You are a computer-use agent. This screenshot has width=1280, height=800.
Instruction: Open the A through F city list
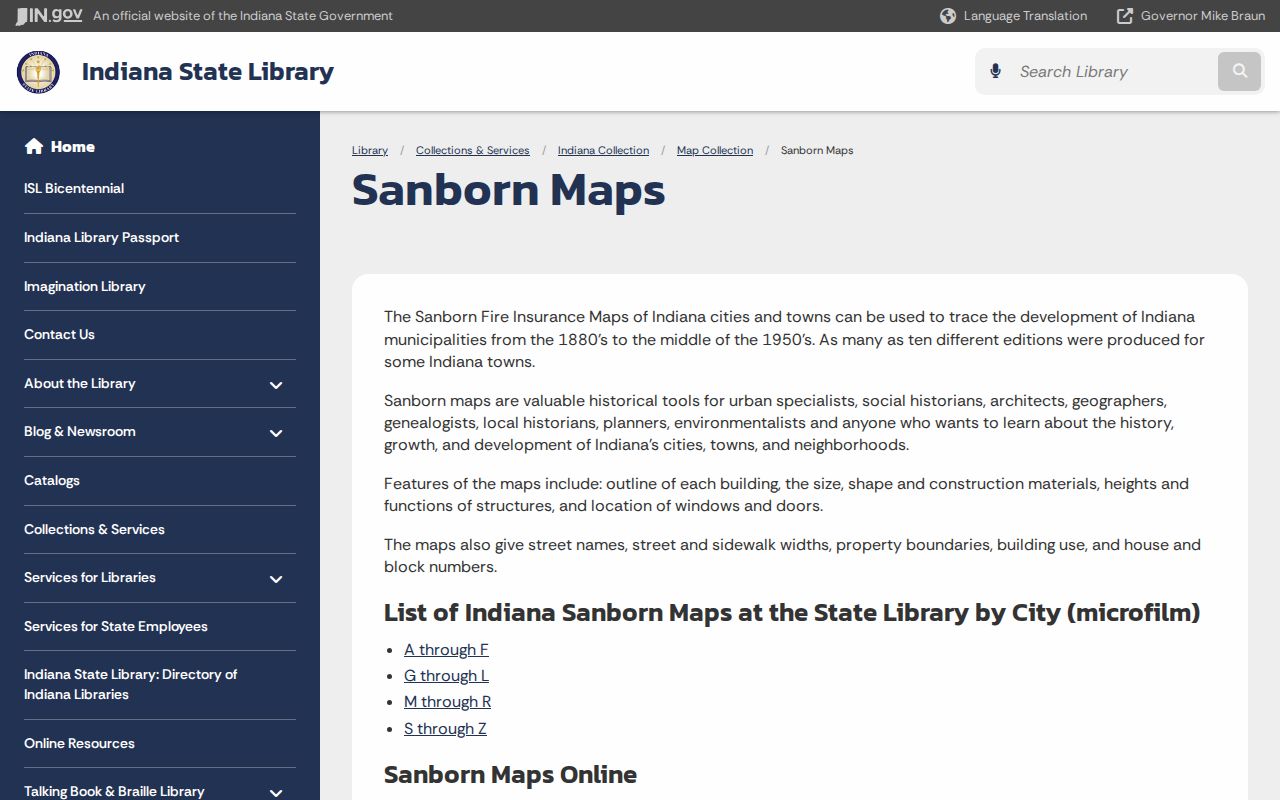click(446, 649)
